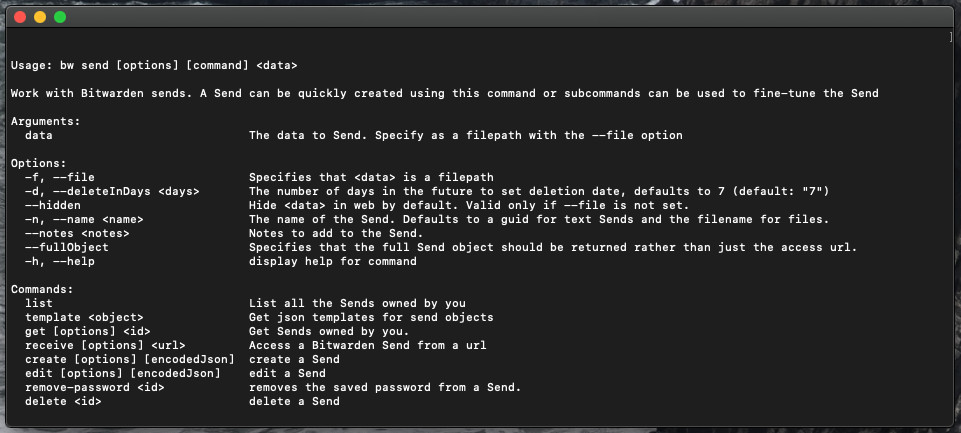This screenshot has height=433, width=961.
Task: Click the '-n, --name <name>' option
Action: (x=84, y=219)
